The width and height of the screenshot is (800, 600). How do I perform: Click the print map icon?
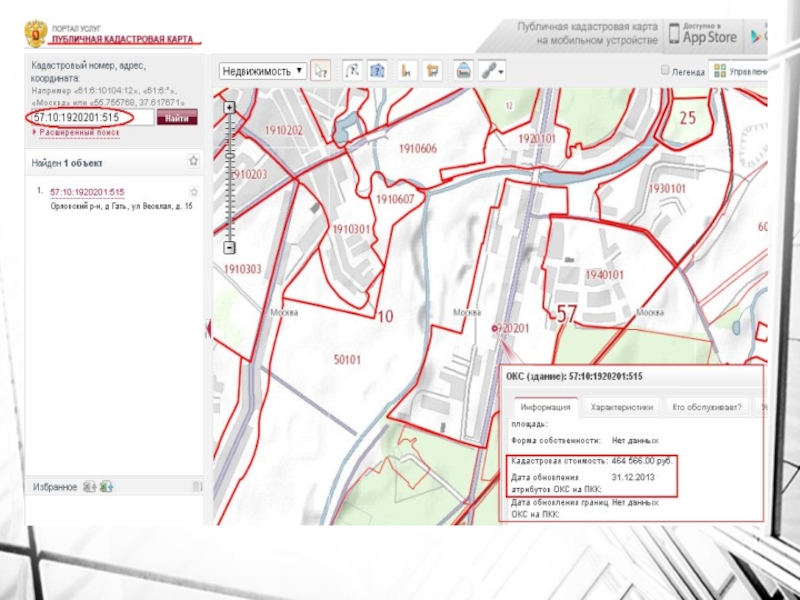[464, 71]
